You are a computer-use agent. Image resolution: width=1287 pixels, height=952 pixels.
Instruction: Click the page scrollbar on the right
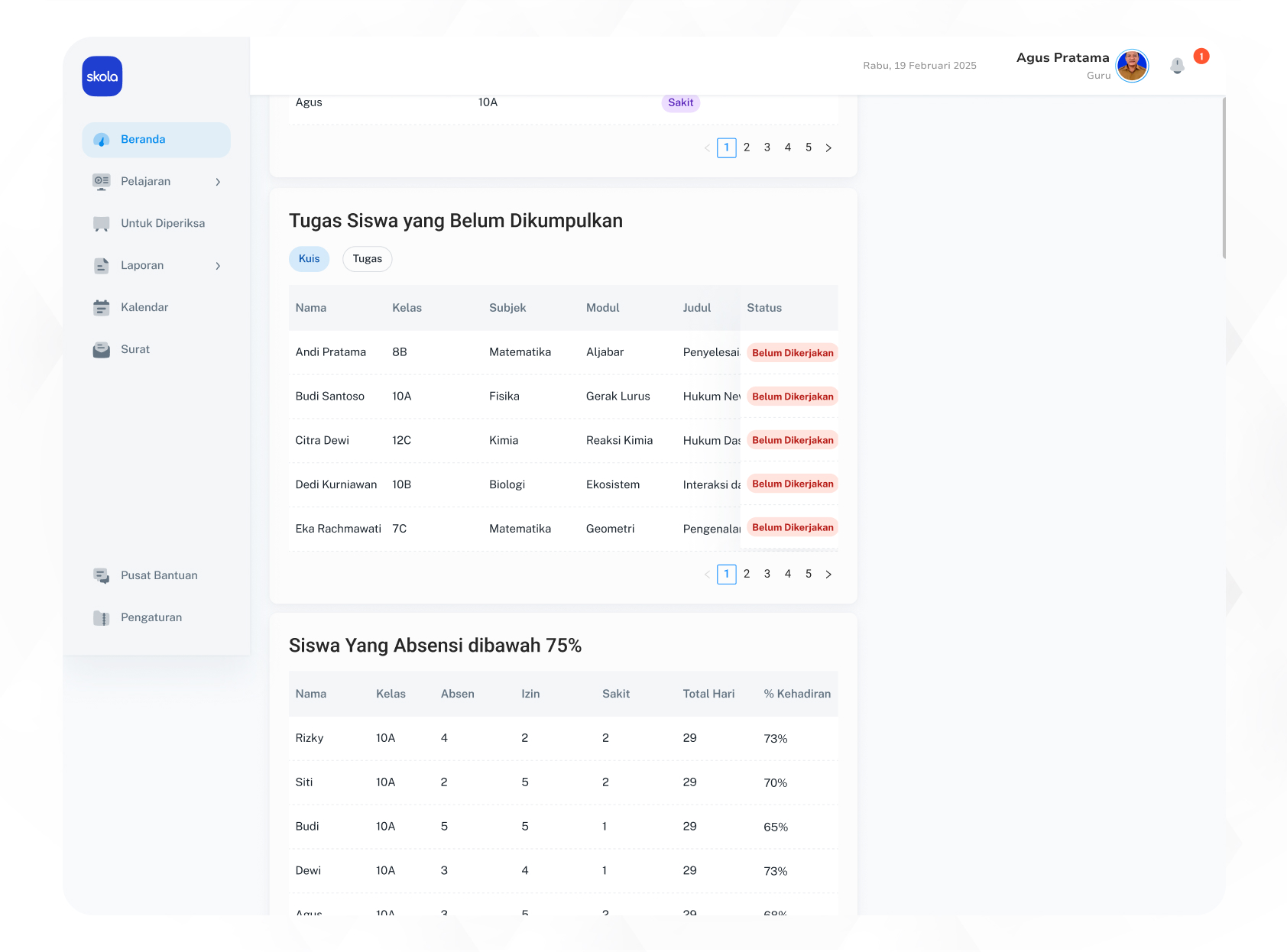pyautogui.click(x=1224, y=177)
